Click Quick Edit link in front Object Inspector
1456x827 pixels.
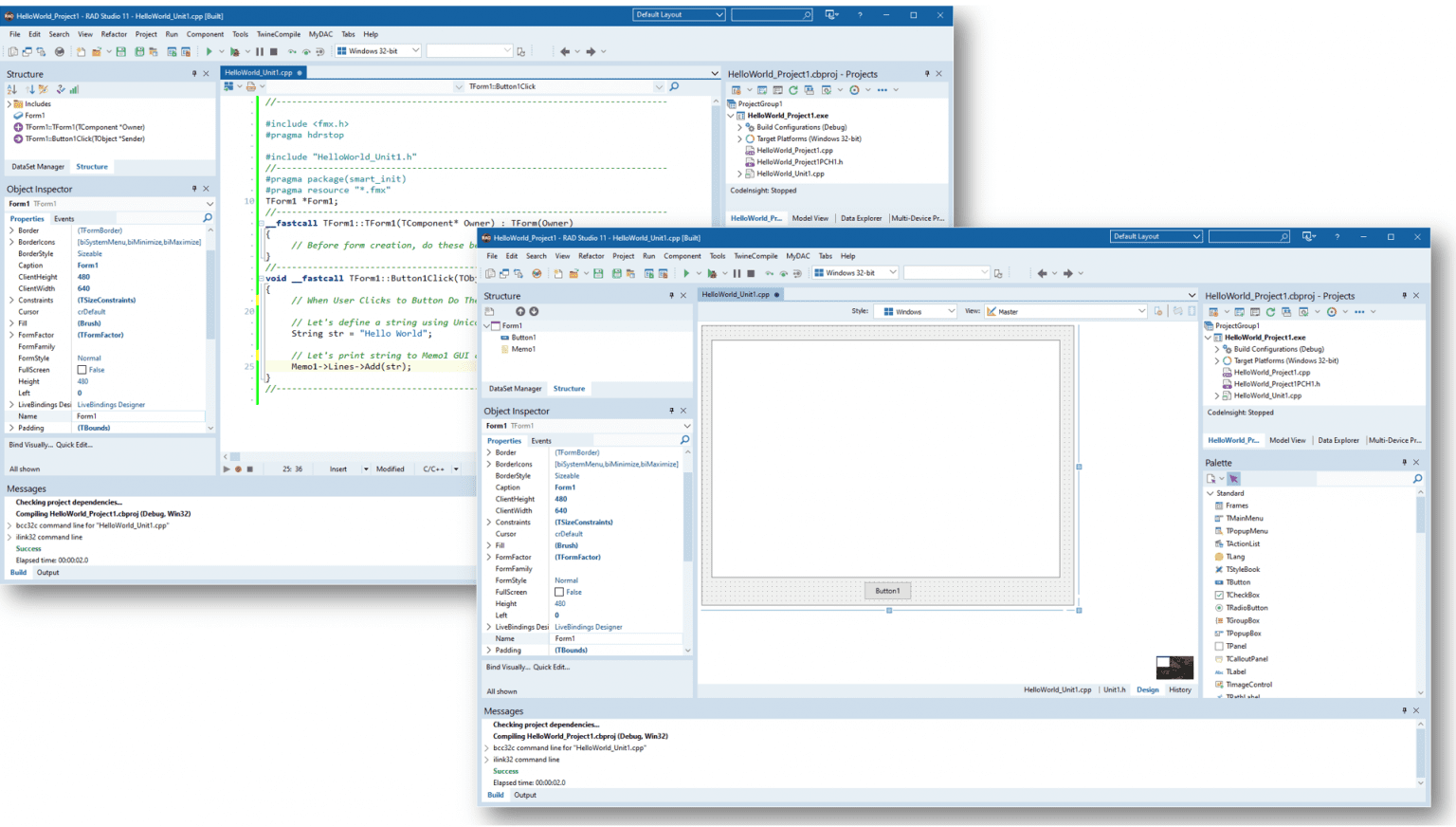[552, 667]
